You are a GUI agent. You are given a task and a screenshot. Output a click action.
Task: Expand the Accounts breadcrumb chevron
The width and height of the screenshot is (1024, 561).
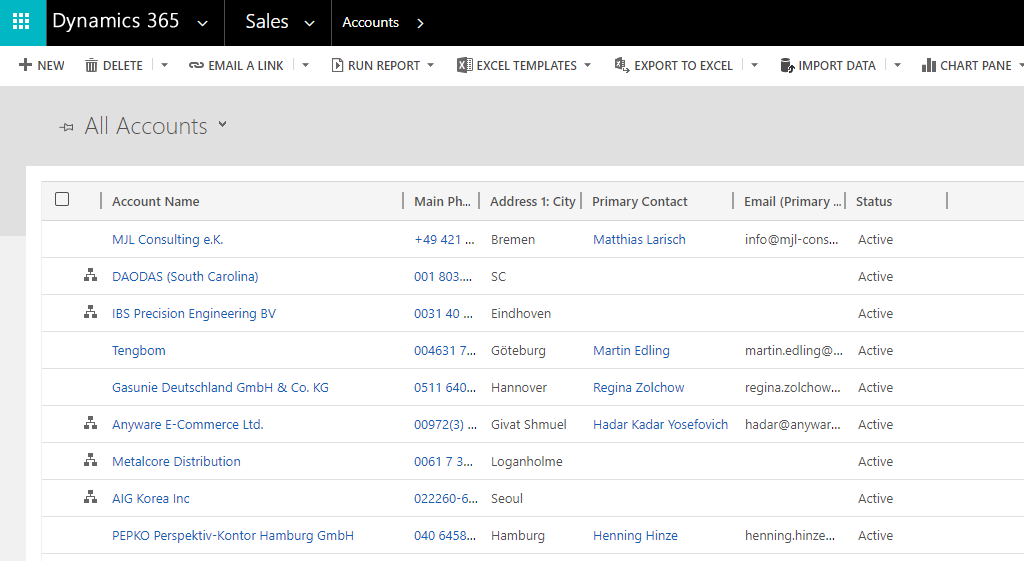click(420, 23)
